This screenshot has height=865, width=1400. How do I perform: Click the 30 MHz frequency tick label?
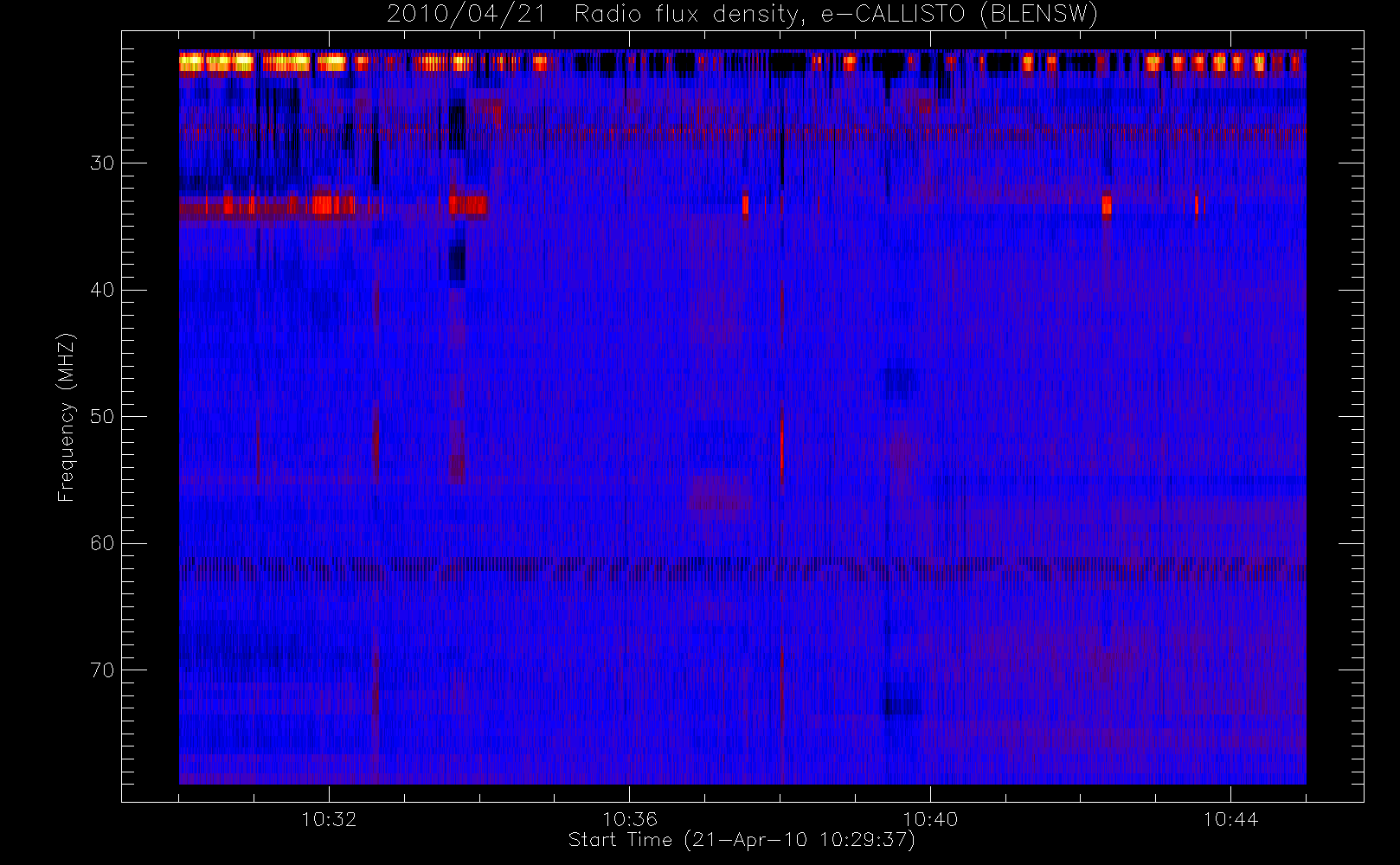pos(102,163)
